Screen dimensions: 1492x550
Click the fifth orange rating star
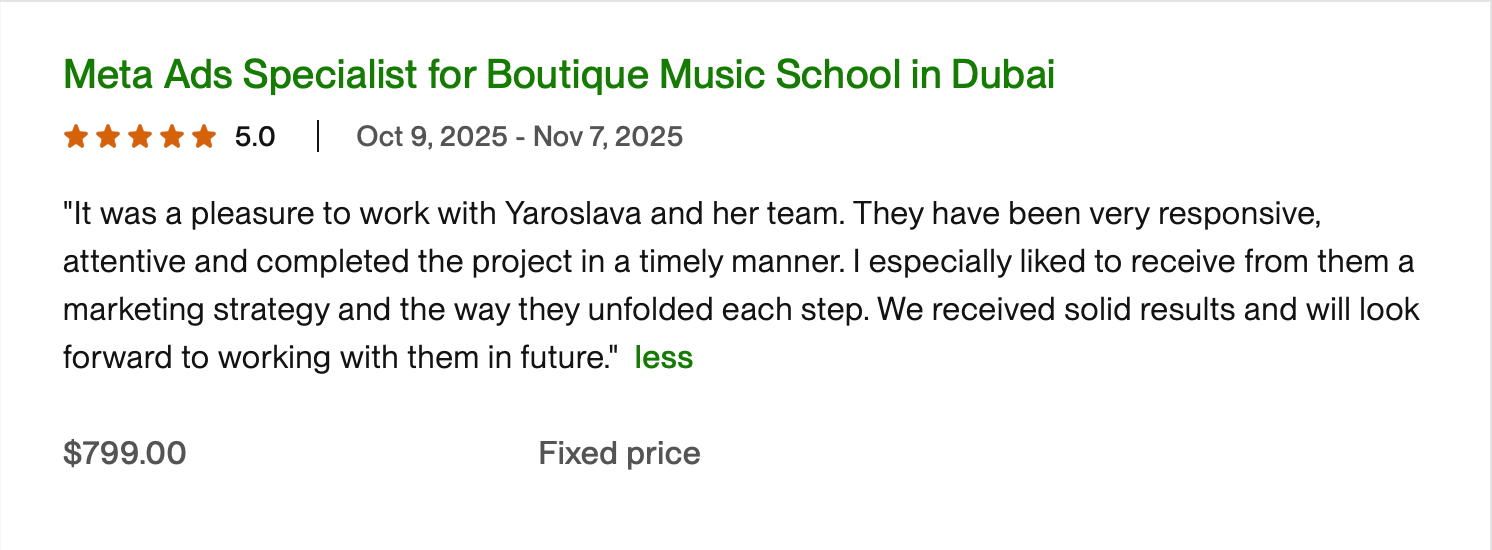[203, 136]
